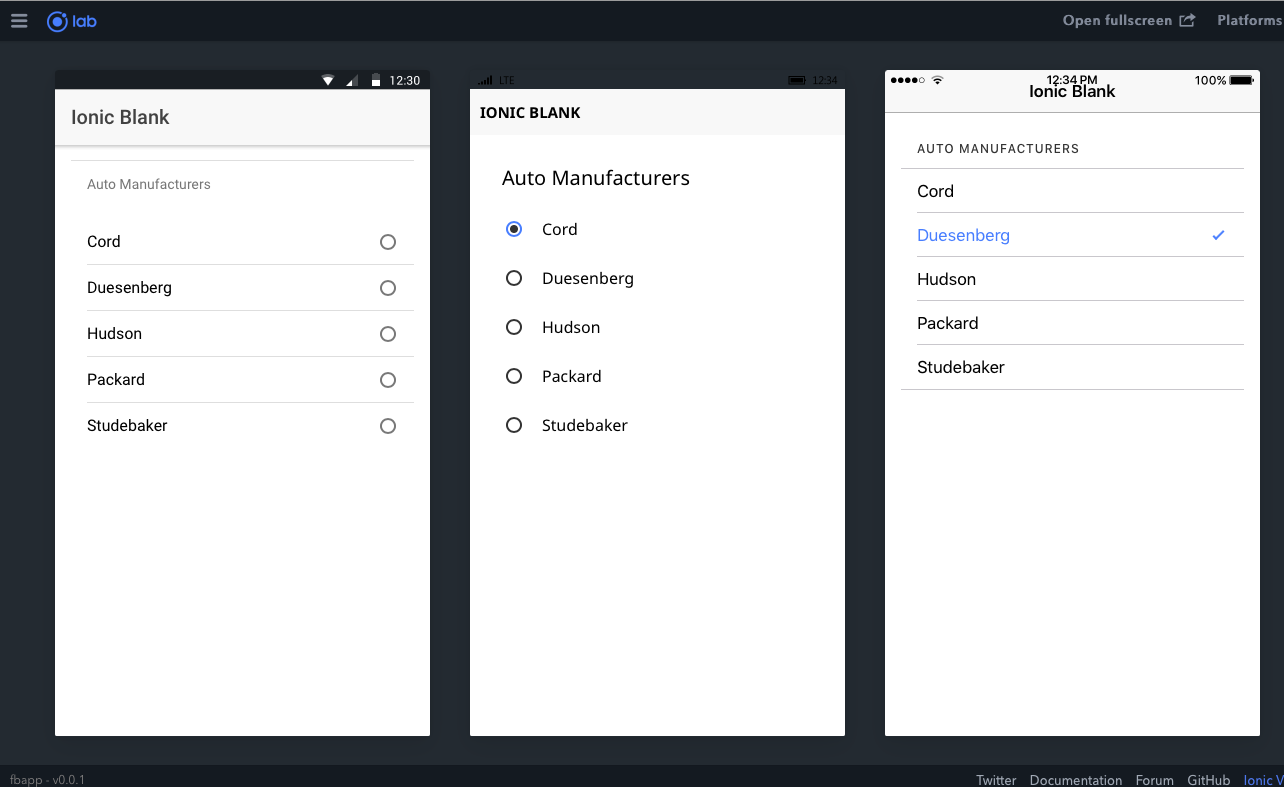Open the Forum footer link
1284x787 pixels.
coord(1155,780)
